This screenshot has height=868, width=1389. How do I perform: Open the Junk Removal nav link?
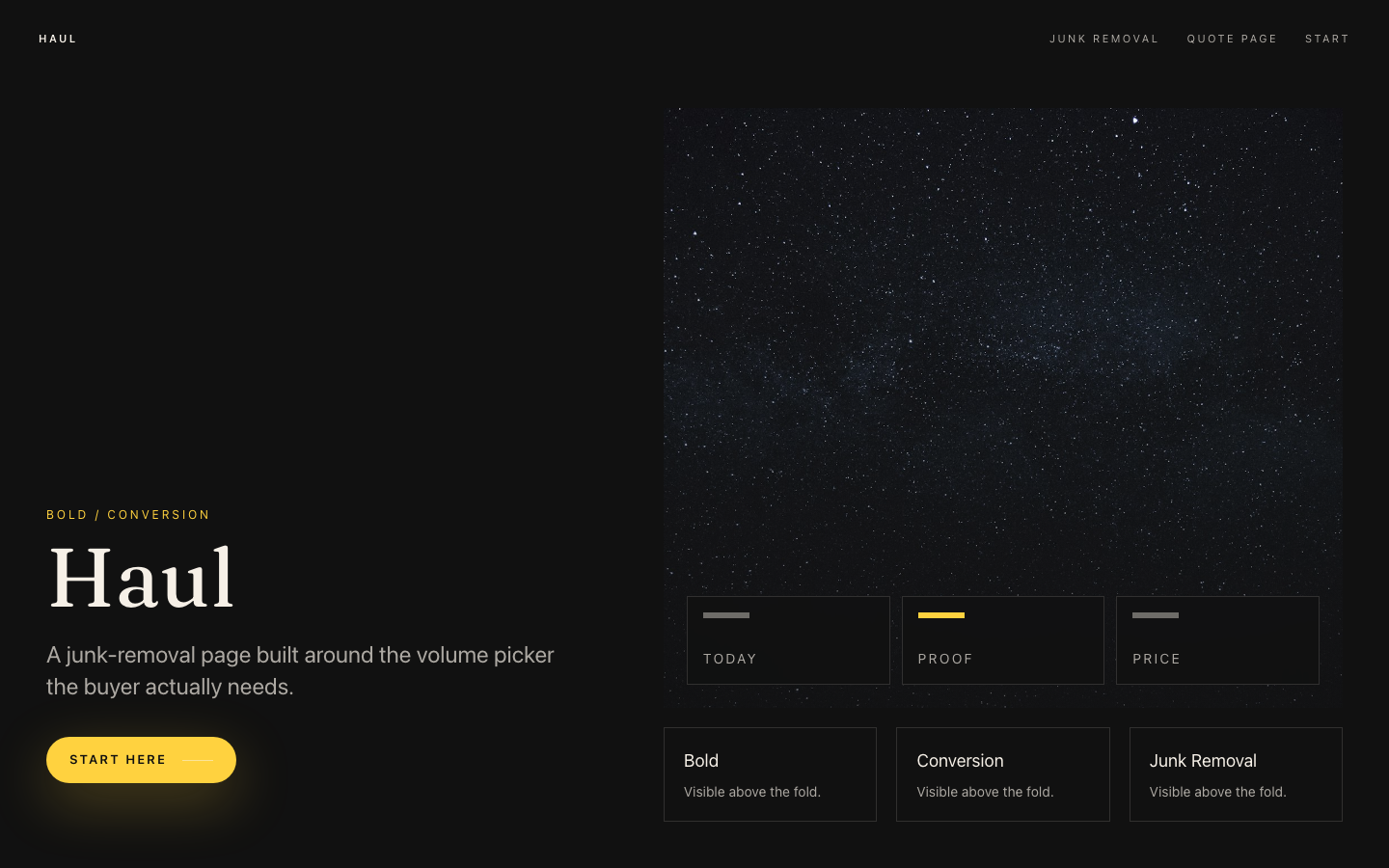(1103, 39)
